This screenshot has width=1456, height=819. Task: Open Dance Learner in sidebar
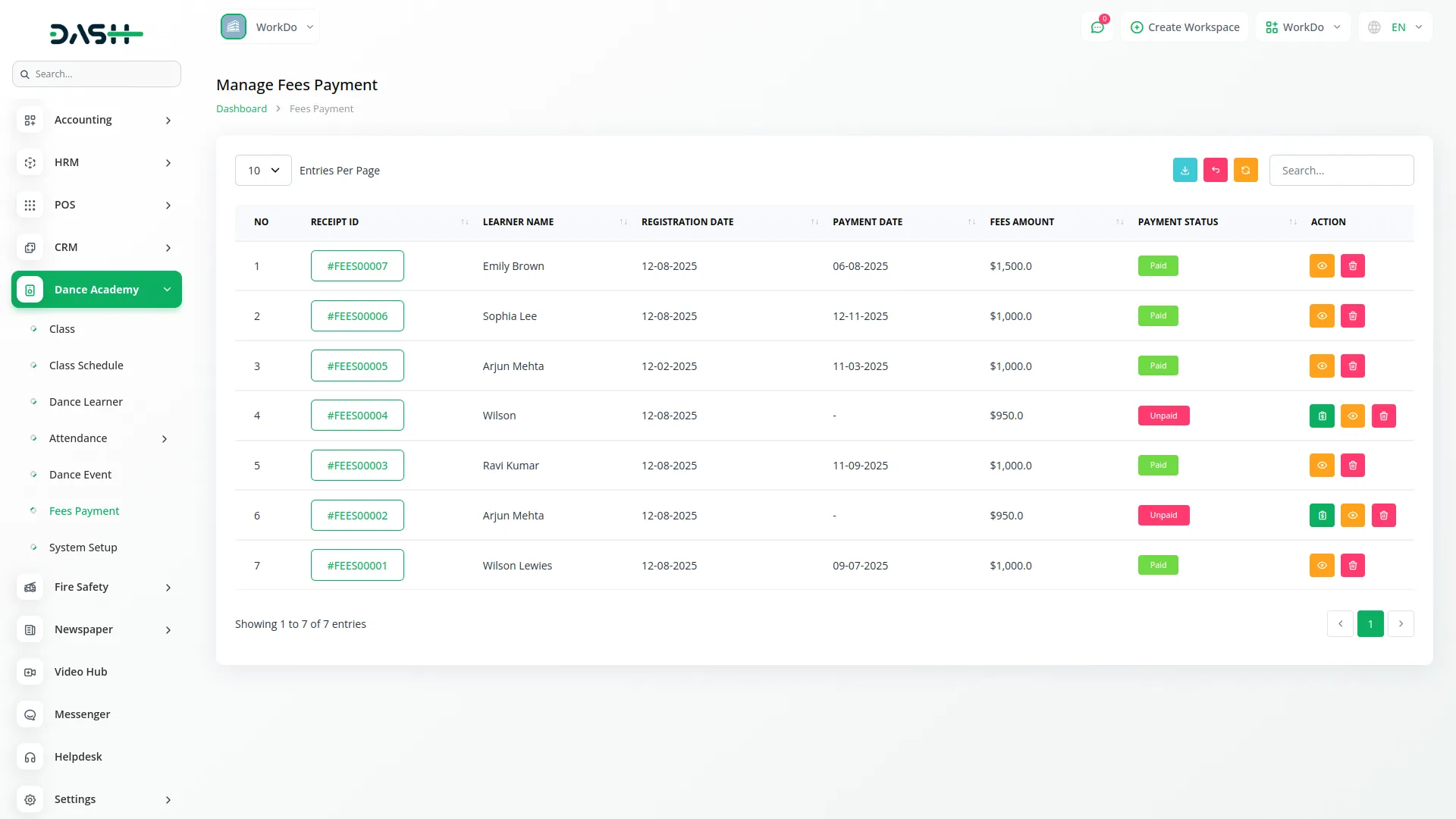(x=86, y=402)
